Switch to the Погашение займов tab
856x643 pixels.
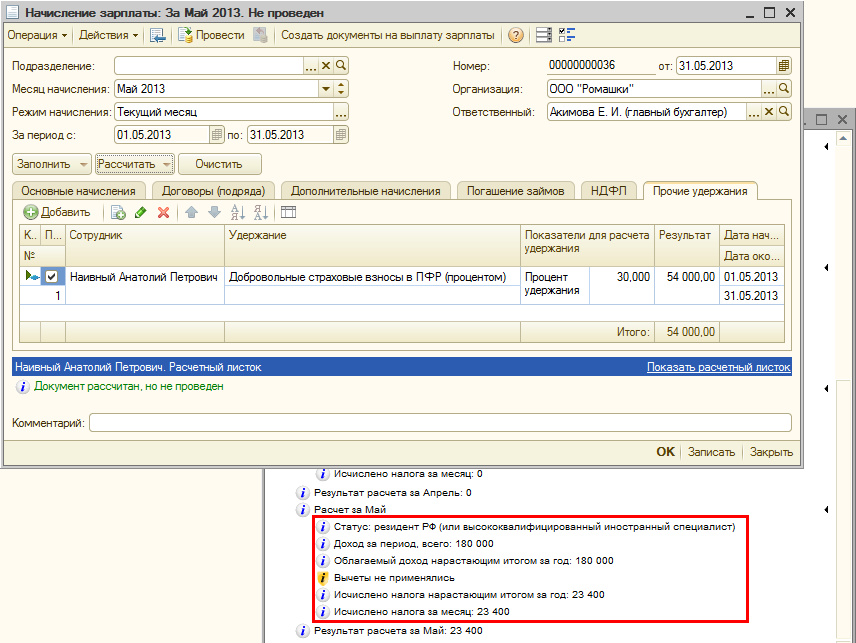coord(515,191)
